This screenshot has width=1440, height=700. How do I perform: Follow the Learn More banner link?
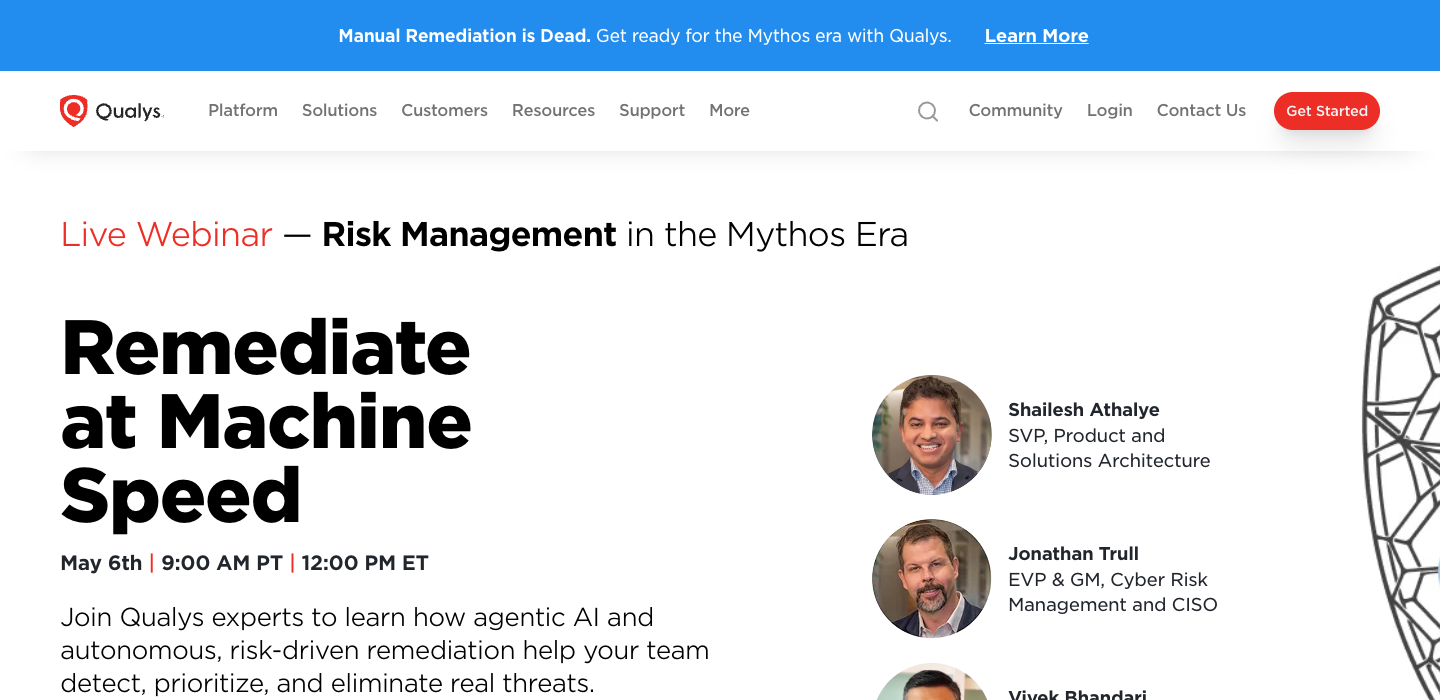pyautogui.click(x=1036, y=36)
